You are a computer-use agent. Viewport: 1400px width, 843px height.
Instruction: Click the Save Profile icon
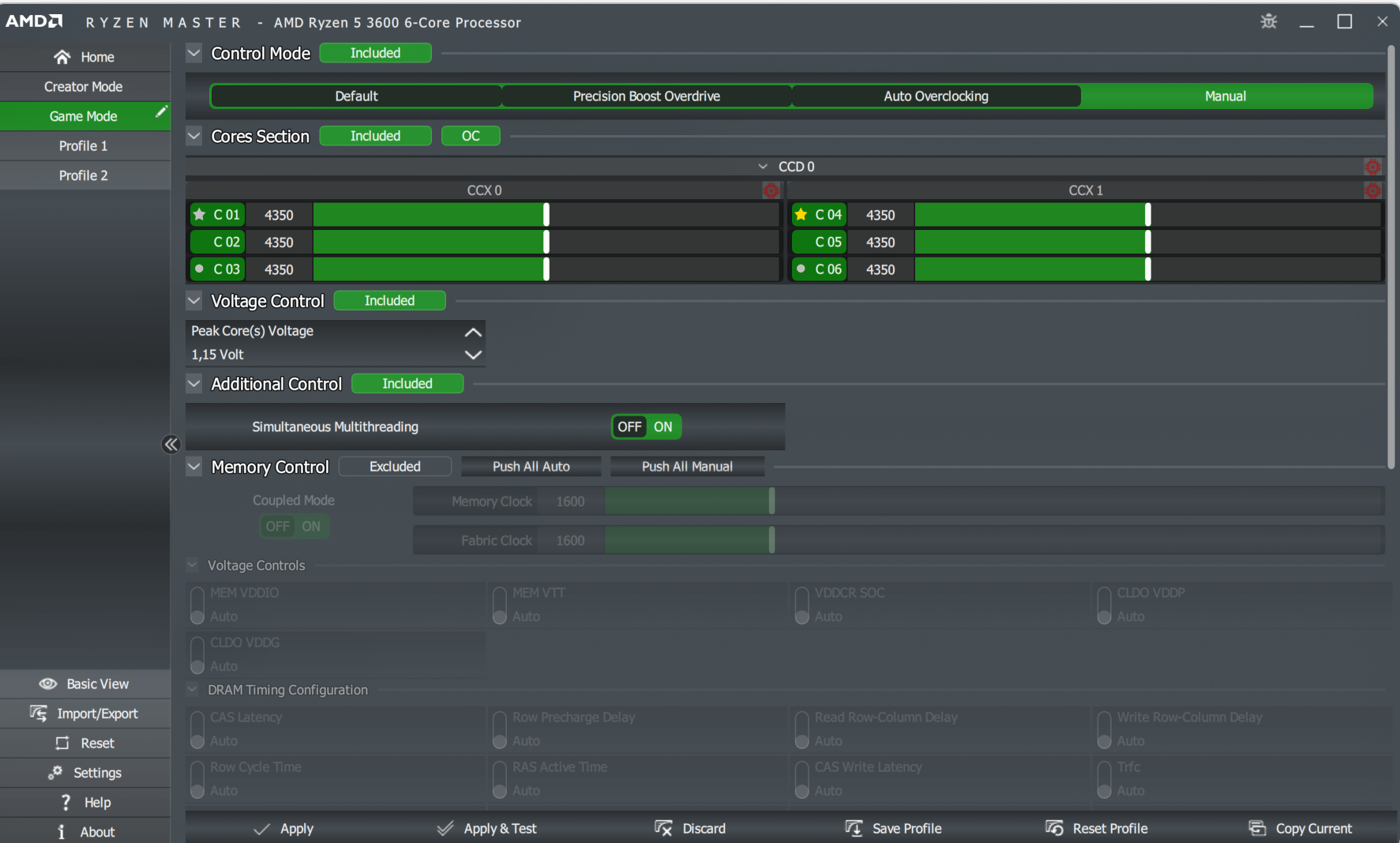tap(854, 828)
